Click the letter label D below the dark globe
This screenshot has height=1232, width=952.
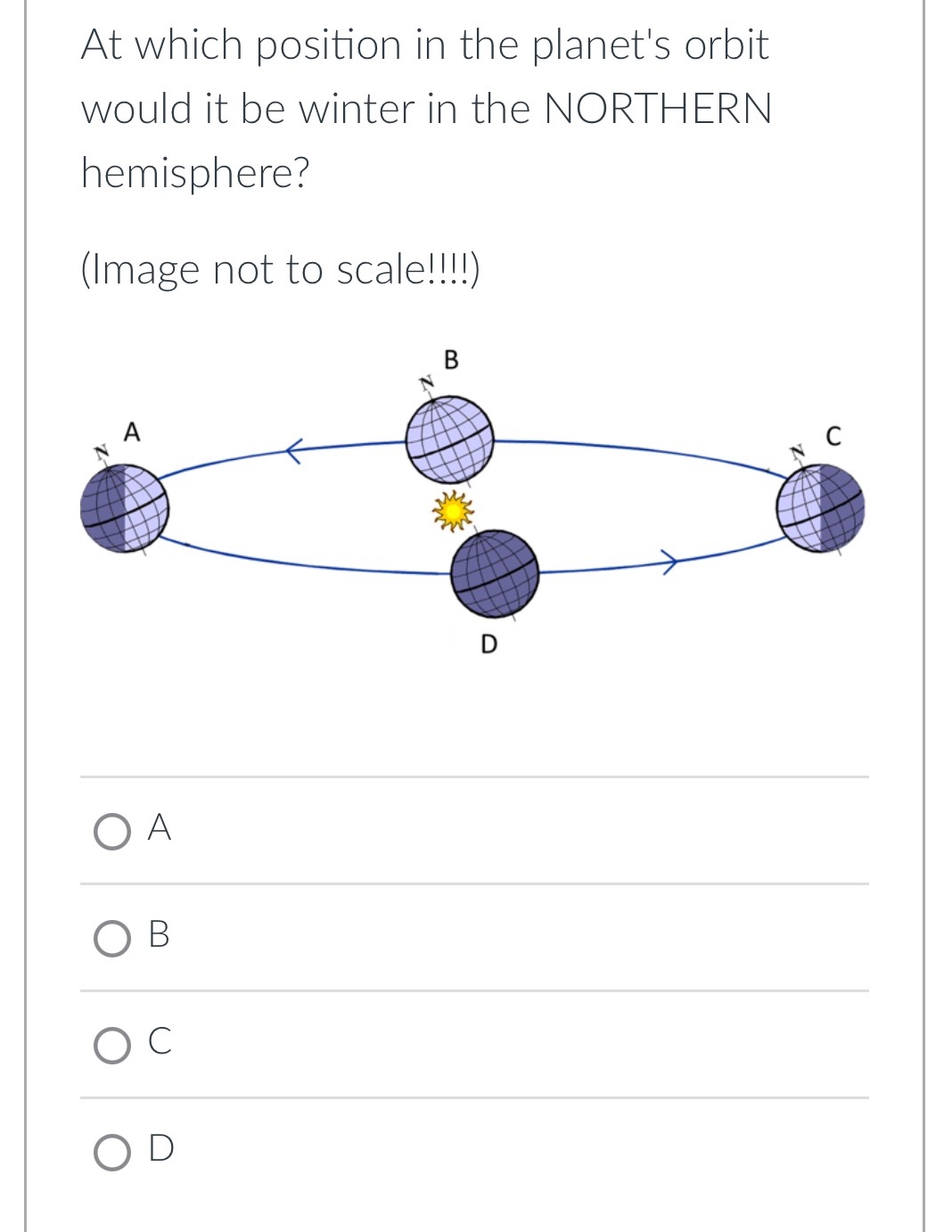pyautogui.click(x=488, y=644)
